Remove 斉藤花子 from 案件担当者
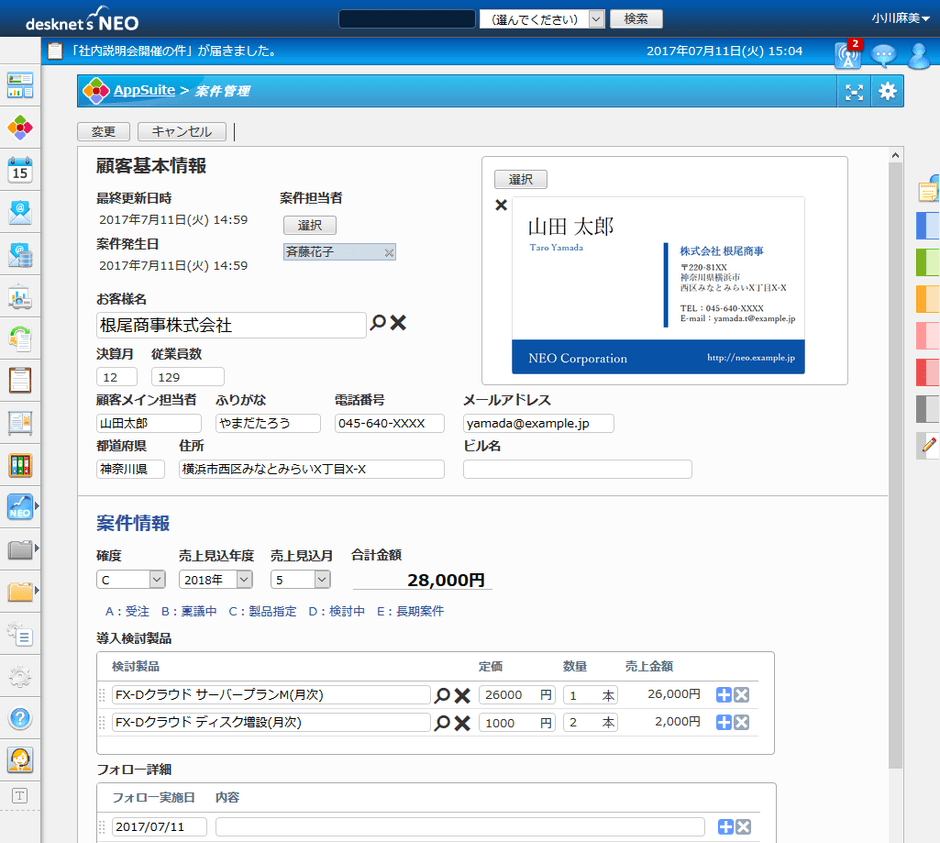940x843 pixels. (389, 253)
